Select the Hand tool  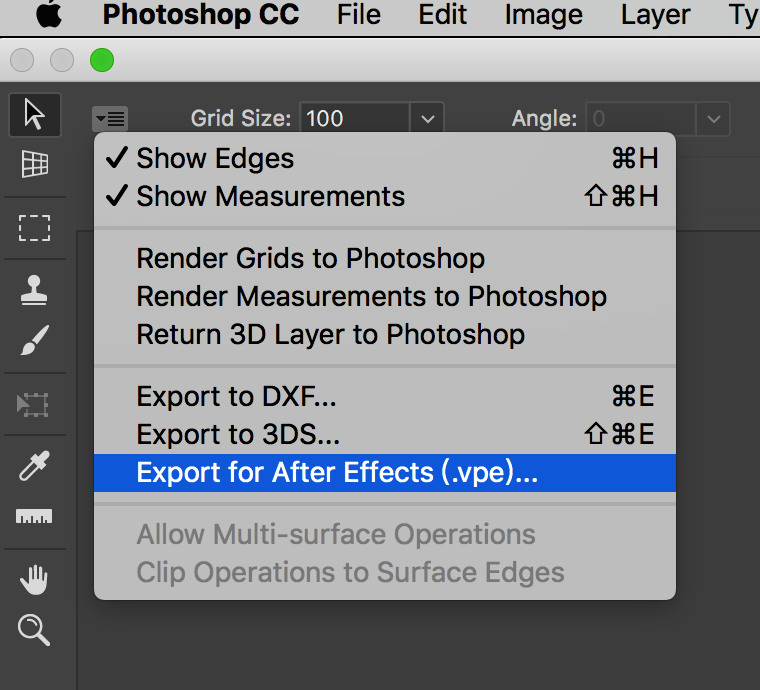[x=35, y=580]
